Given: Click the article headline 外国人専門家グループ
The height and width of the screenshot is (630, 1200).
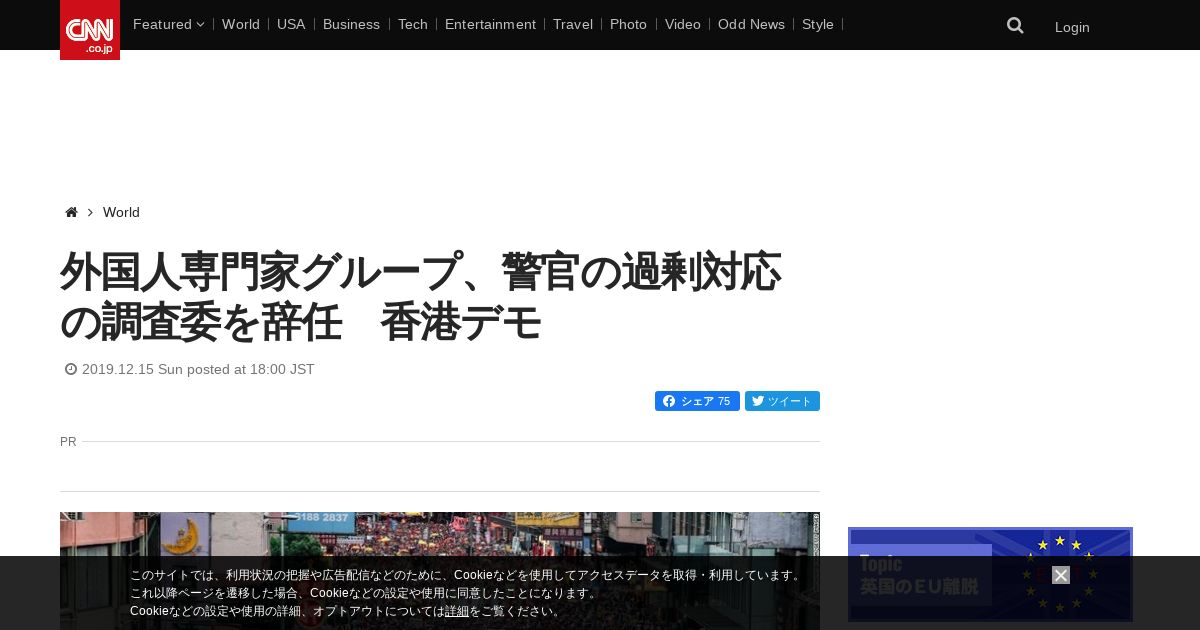Looking at the screenshot, I should (x=421, y=297).
